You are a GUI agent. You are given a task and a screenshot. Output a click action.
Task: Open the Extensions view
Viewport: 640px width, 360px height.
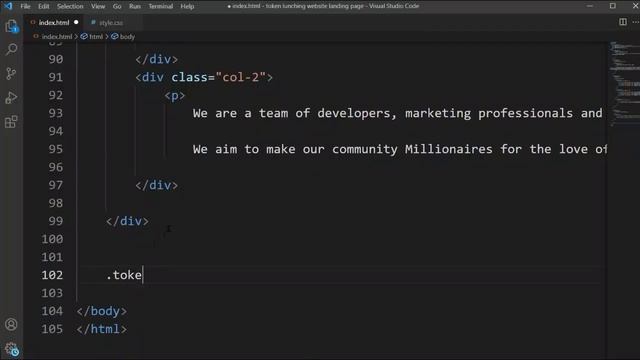click(11, 122)
